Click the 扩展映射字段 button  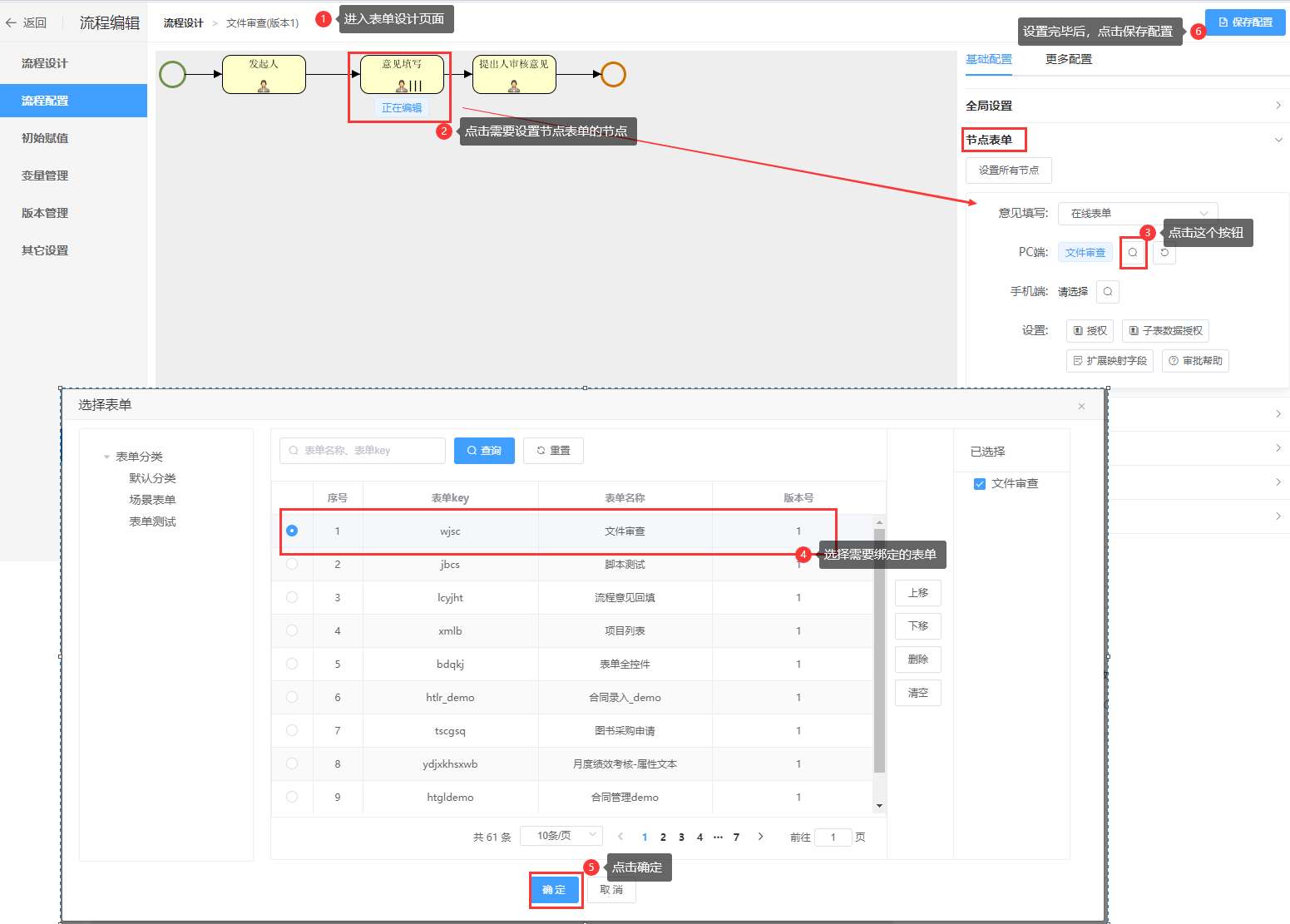tap(1110, 361)
